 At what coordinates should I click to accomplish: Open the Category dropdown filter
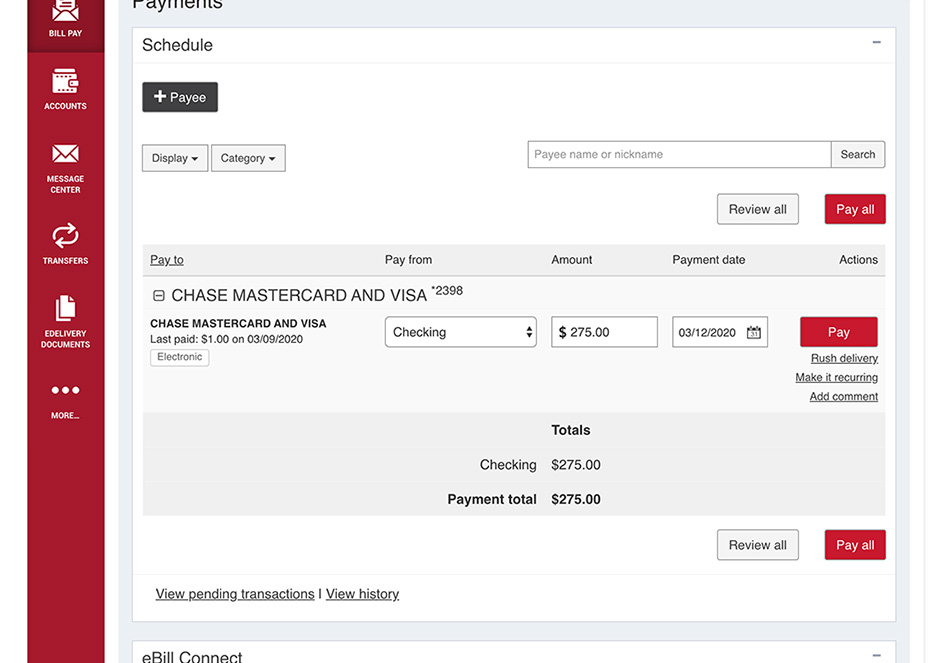248,158
